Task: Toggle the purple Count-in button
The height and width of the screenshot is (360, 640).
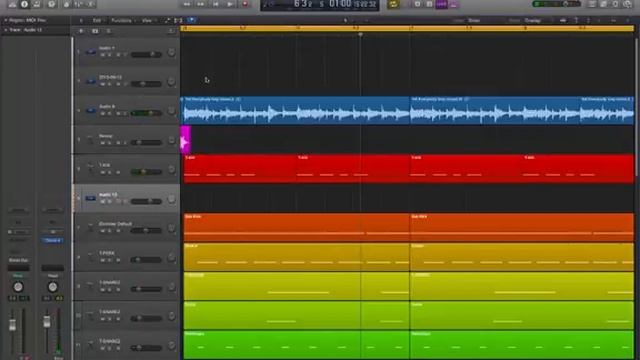Action: 441,4
